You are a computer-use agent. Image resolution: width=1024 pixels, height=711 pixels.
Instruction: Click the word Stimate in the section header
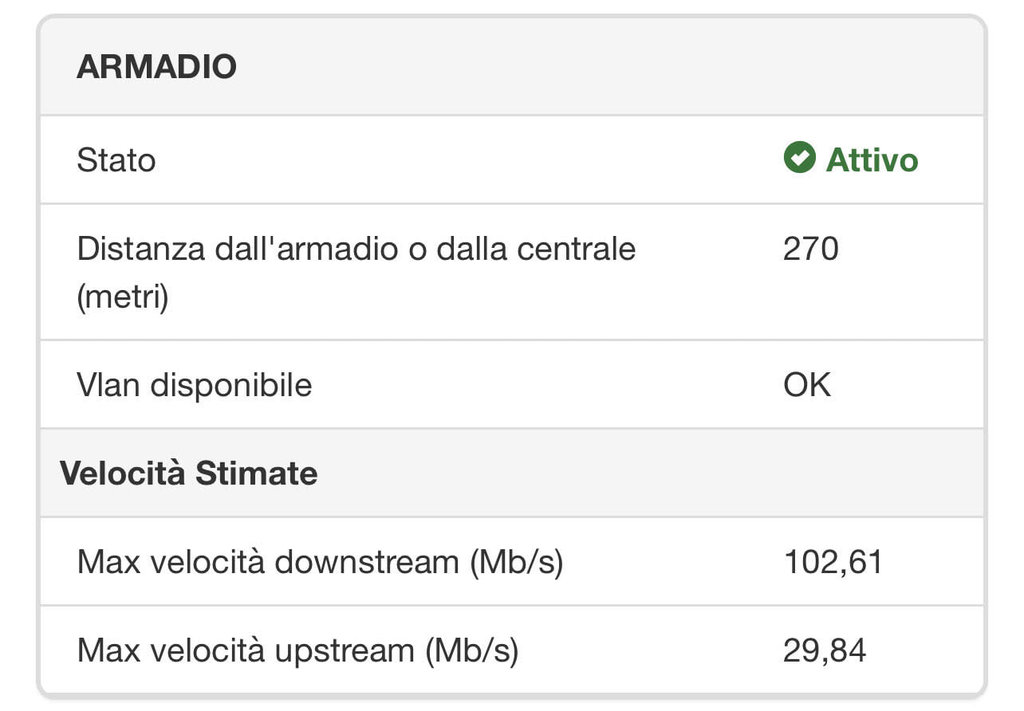point(256,473)
